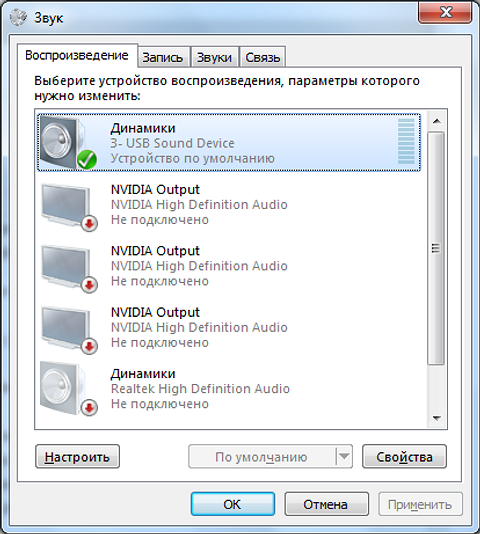480x534 pixels.
Task: Open device Свойства
Action: click(x=404, y=456)
